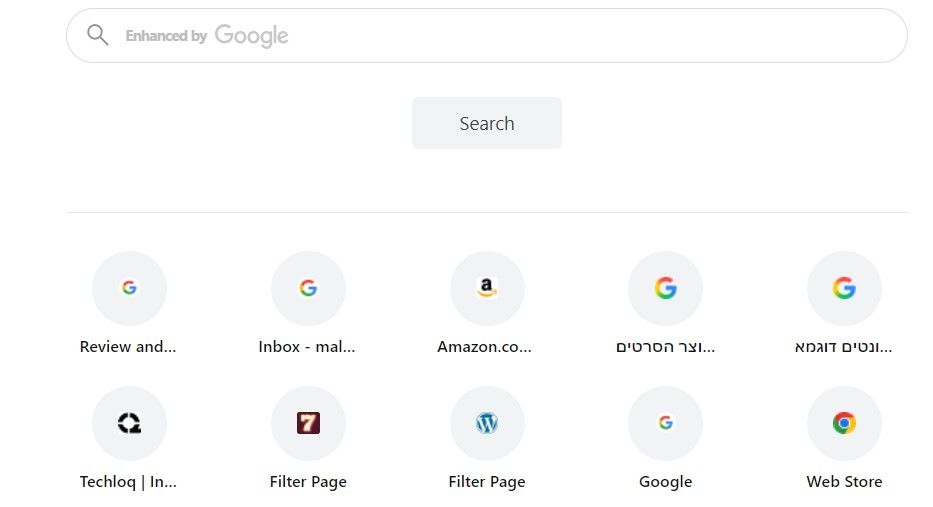Open the red 7 Filter Page icon
The image size is (933, 507).
pyautogui.click(x=308, y=423)
